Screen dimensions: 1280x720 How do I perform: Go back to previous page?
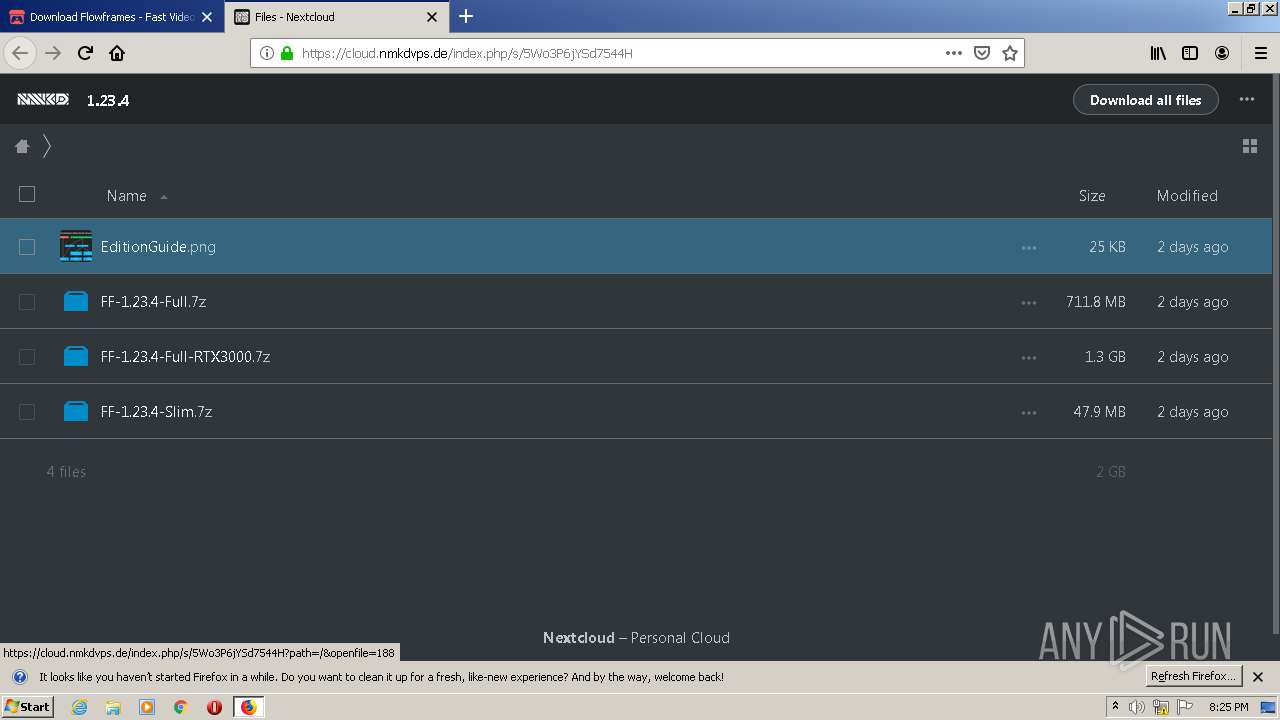(20, 53)
